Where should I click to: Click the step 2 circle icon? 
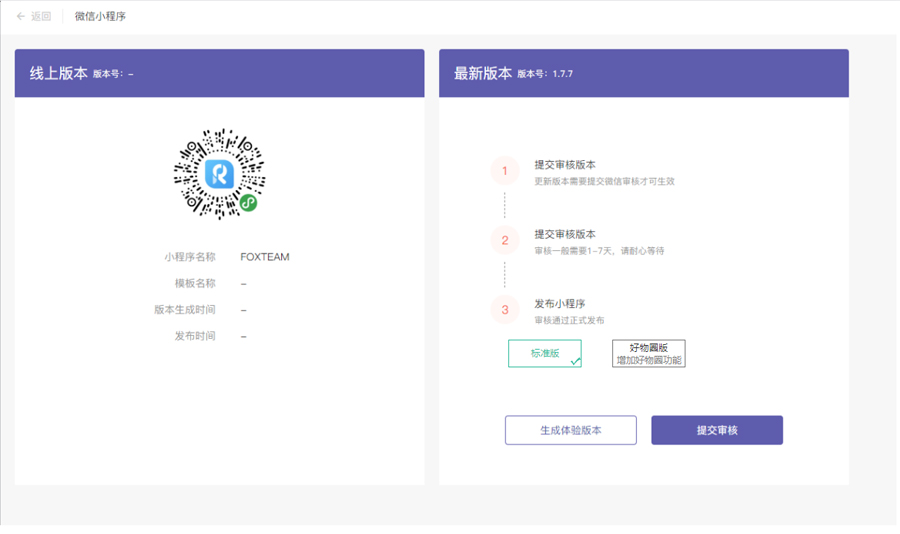[x=505, y=240]
